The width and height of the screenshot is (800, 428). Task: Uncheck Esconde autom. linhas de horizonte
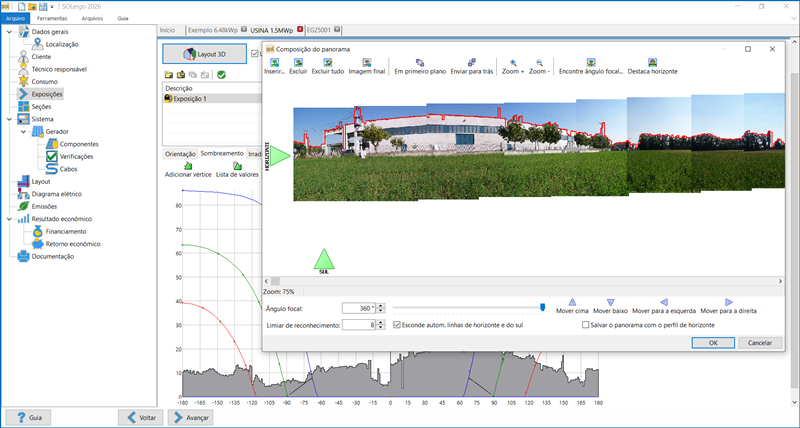(398, 325)
